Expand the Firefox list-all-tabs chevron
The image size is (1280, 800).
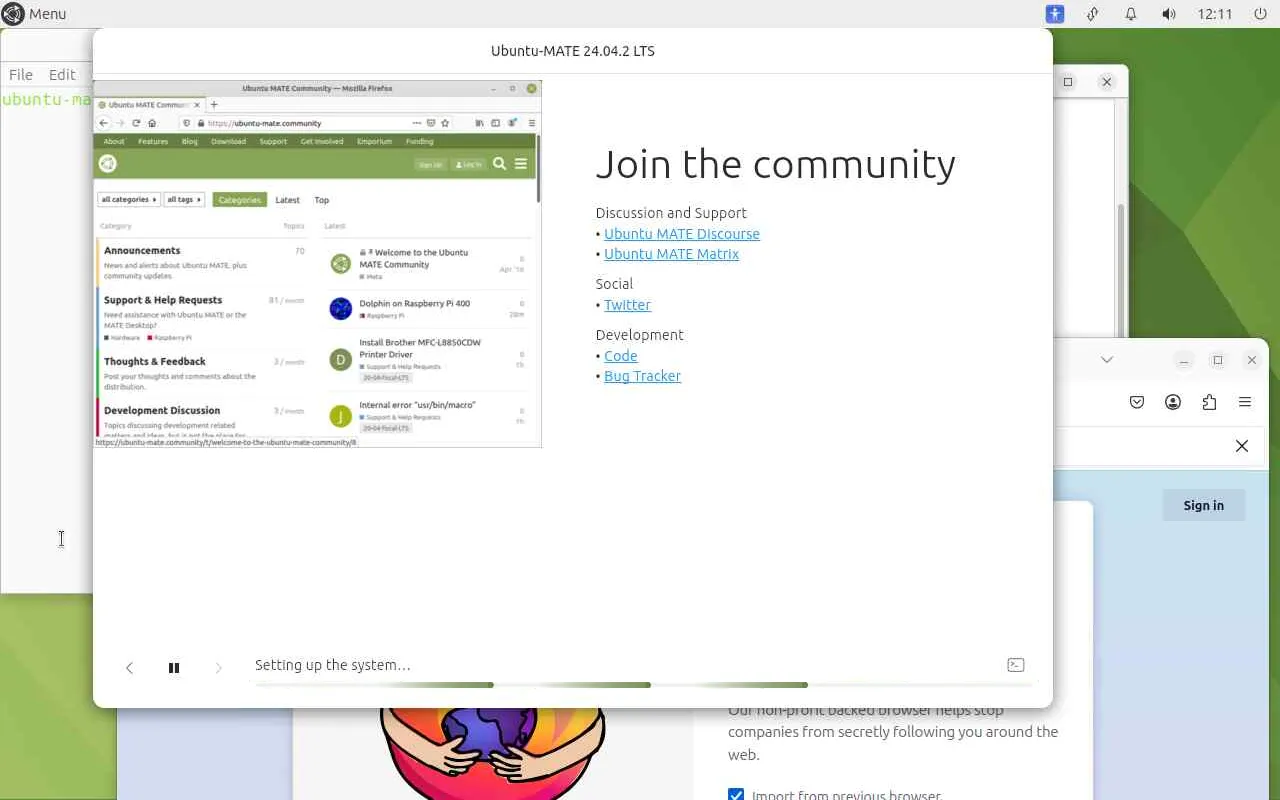tap(1107, 360)
